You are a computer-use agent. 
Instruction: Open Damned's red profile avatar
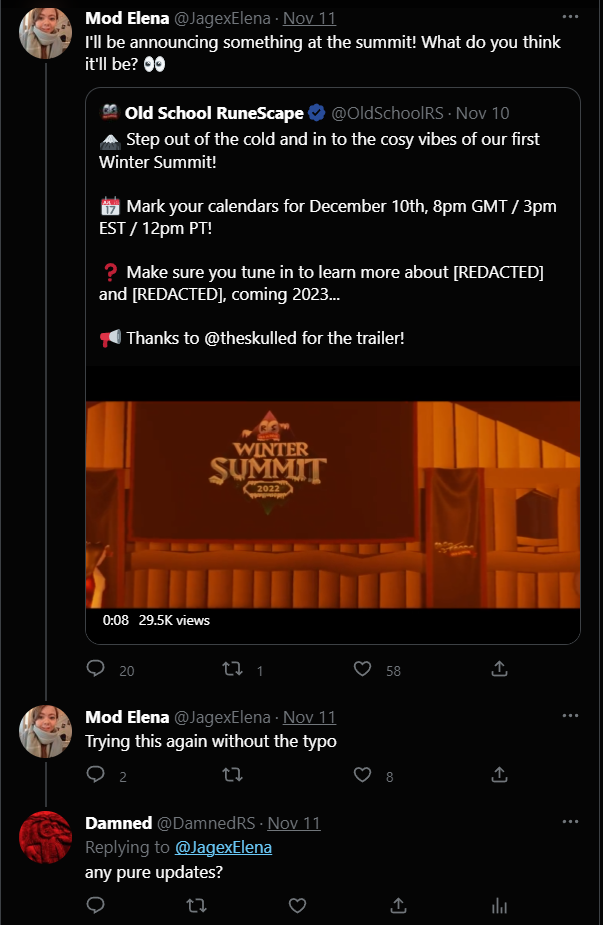click(x=46, y=837)
